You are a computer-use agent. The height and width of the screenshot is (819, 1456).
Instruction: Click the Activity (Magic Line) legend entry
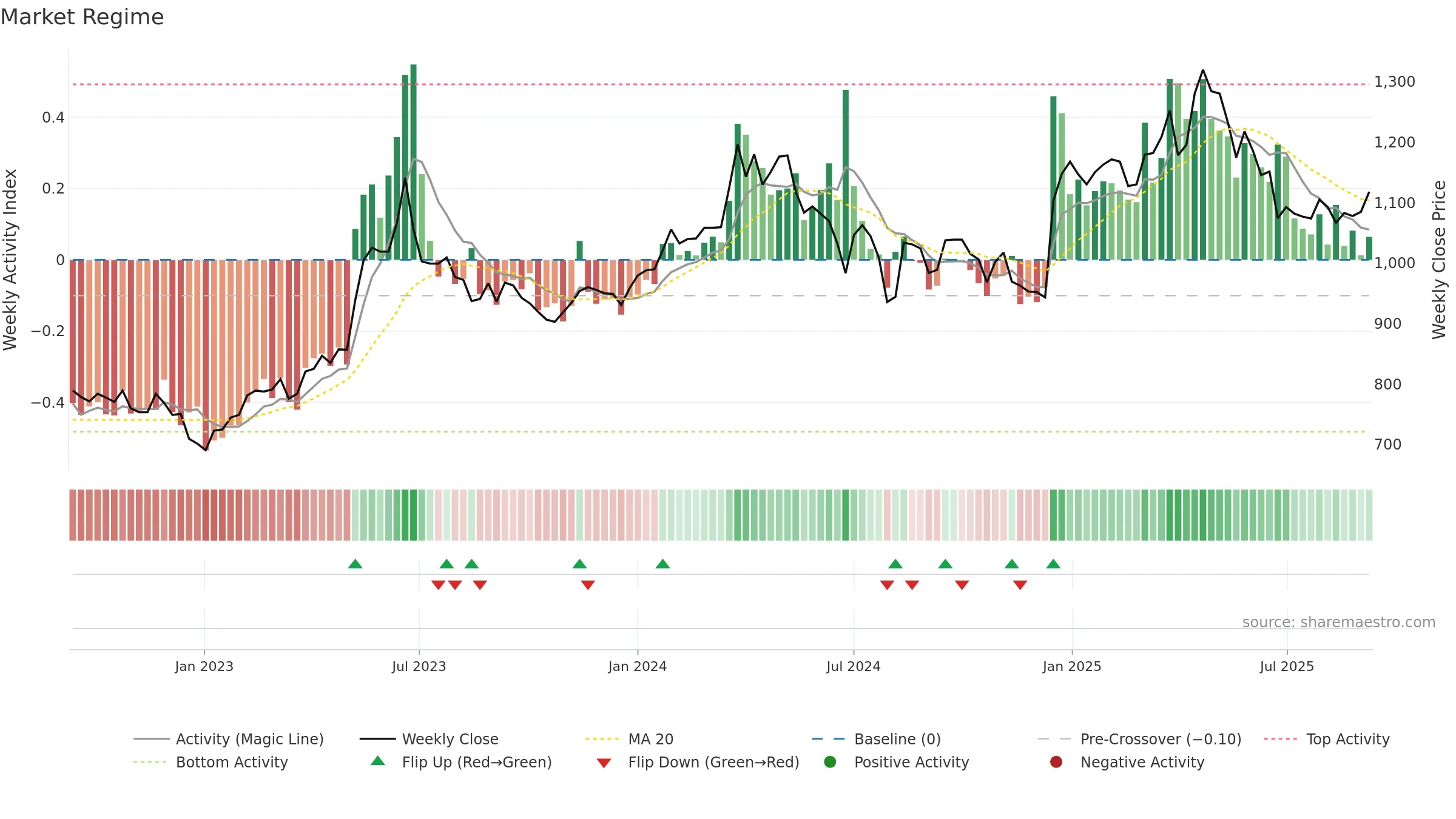229,739
